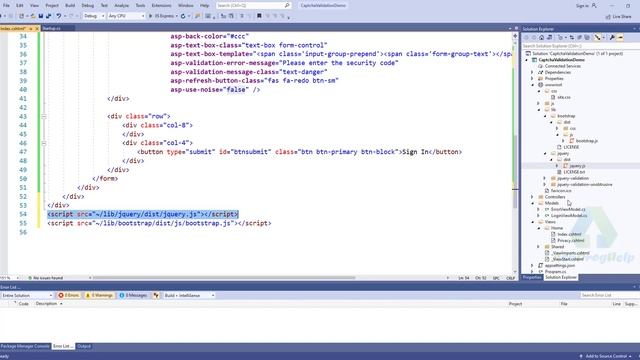The height and width of the screenshot is (360, 640).
Task: Select Privacy.cshtml in Solution Explorer
Action: click(570, 240)
